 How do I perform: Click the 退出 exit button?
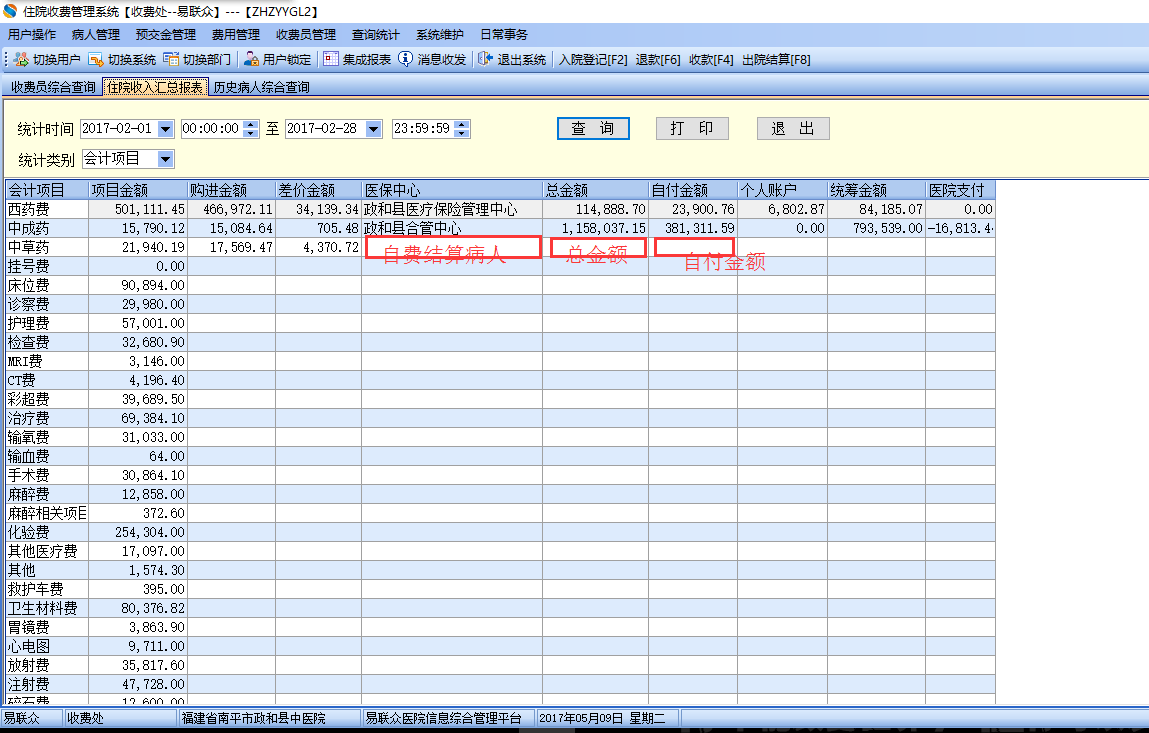(793, 128)
